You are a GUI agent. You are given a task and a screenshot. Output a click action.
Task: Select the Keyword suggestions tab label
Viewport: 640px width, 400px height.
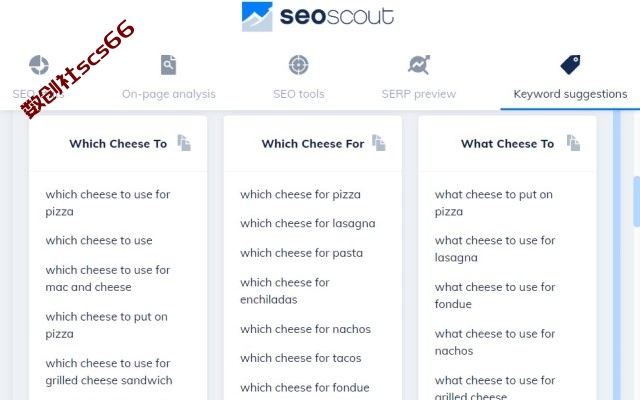point(570,94)
